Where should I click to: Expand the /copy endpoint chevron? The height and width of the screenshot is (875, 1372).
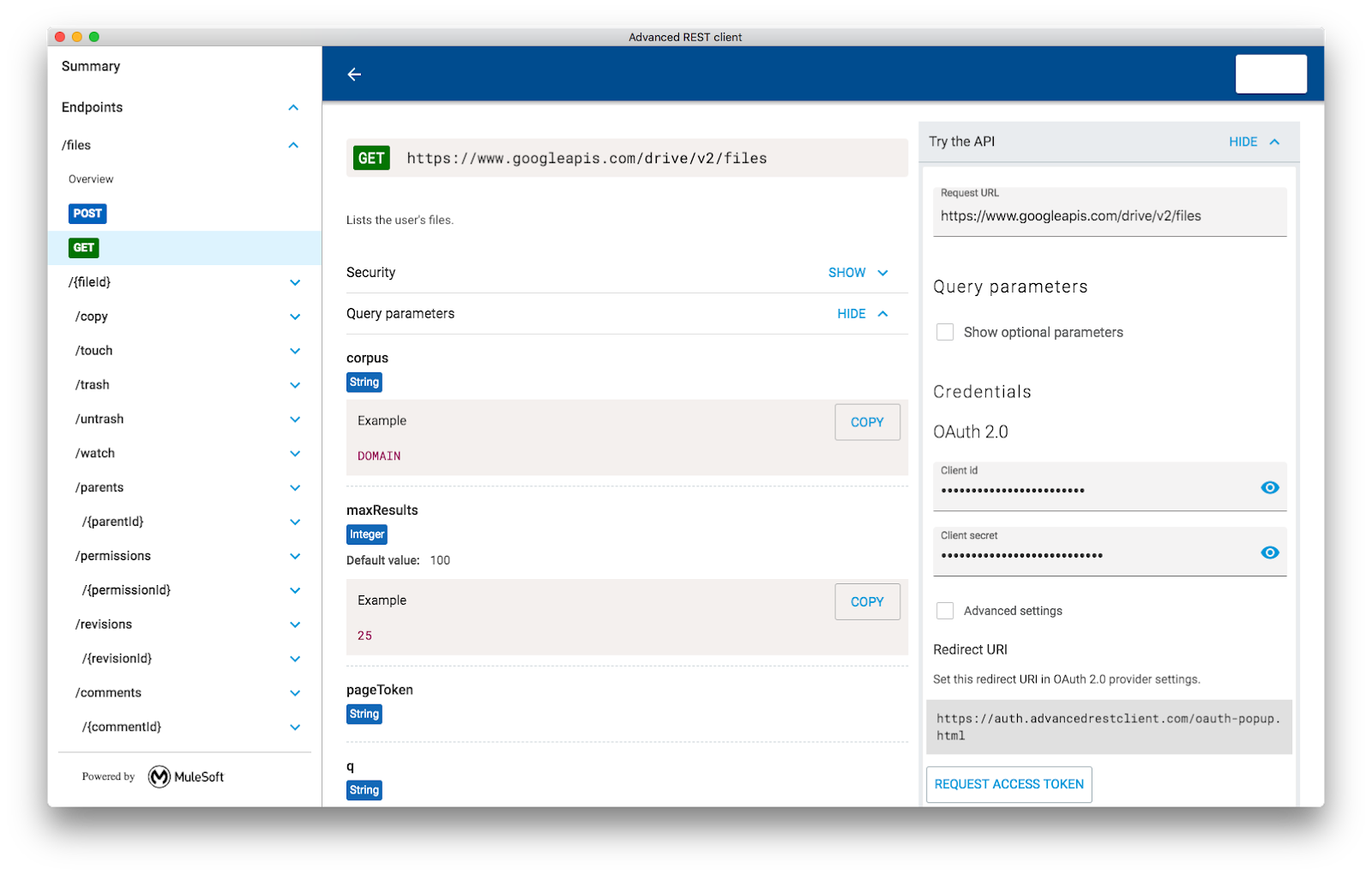[295, 317]
